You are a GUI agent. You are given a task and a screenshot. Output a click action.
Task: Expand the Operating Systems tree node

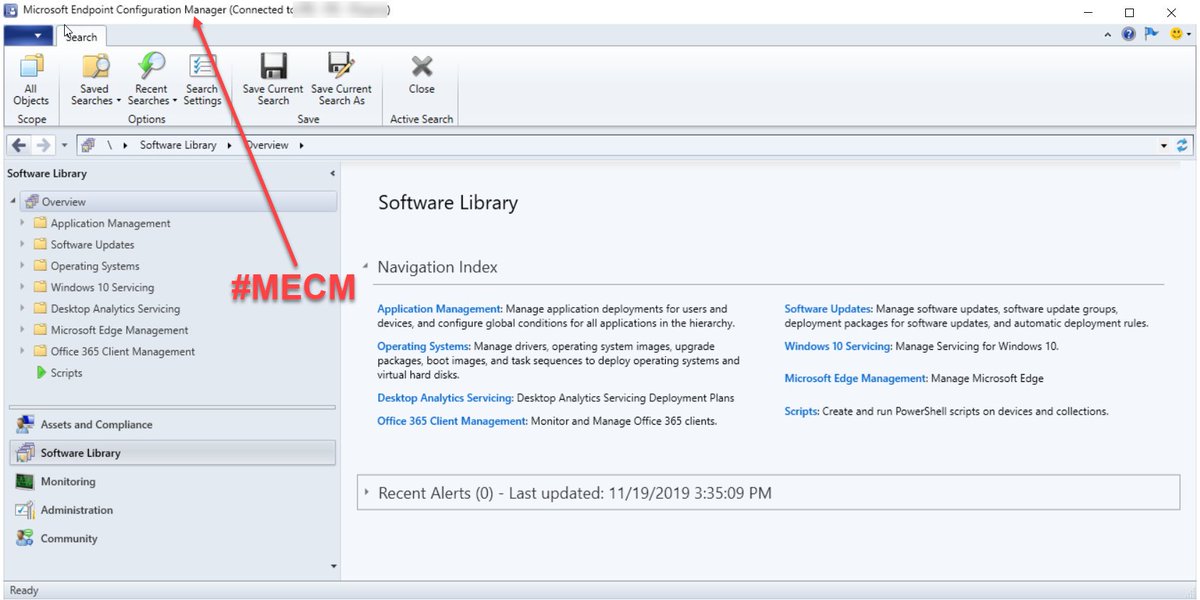point(24,265)
